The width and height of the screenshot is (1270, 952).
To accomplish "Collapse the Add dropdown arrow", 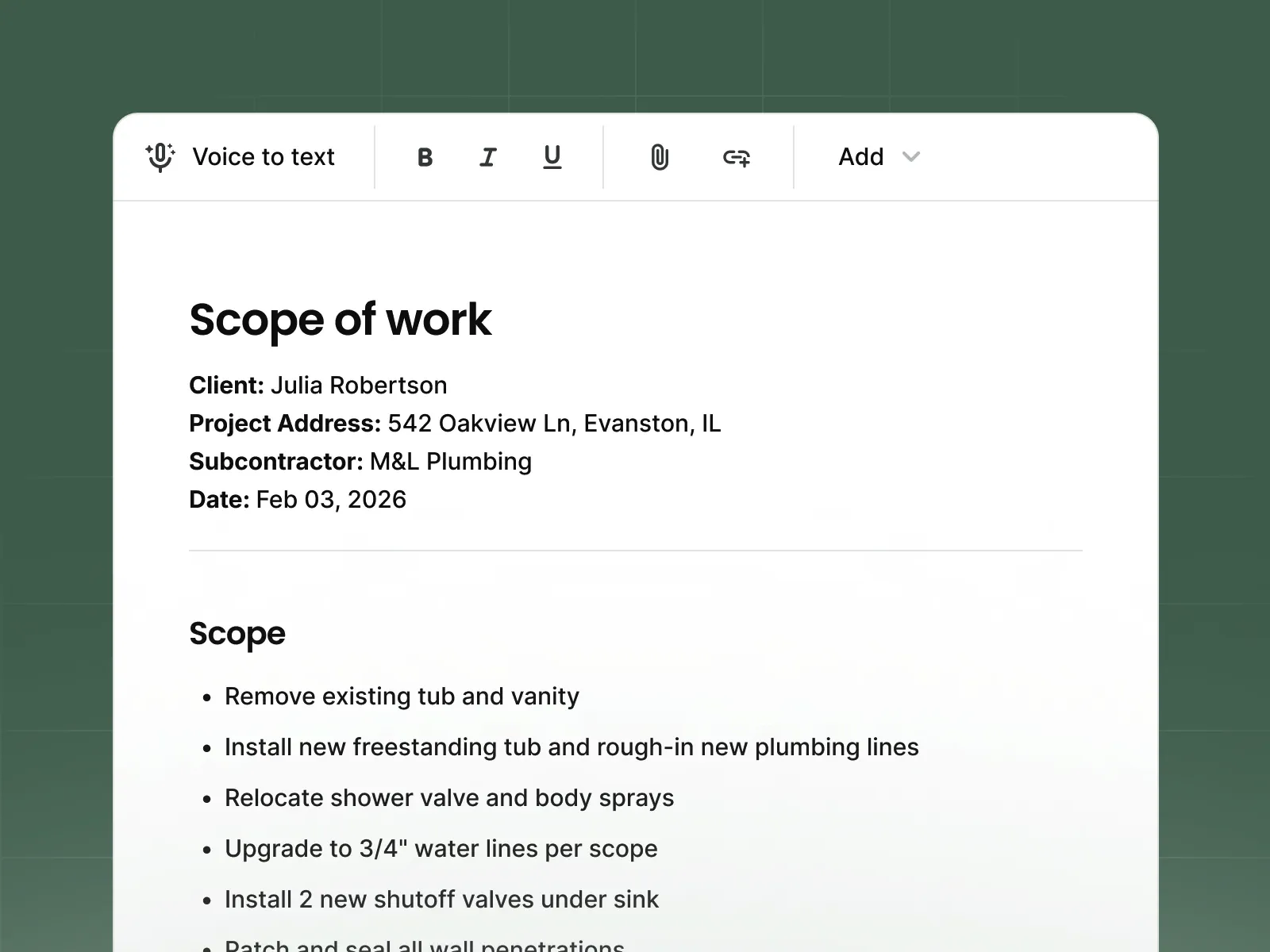I will click(910, 157).
